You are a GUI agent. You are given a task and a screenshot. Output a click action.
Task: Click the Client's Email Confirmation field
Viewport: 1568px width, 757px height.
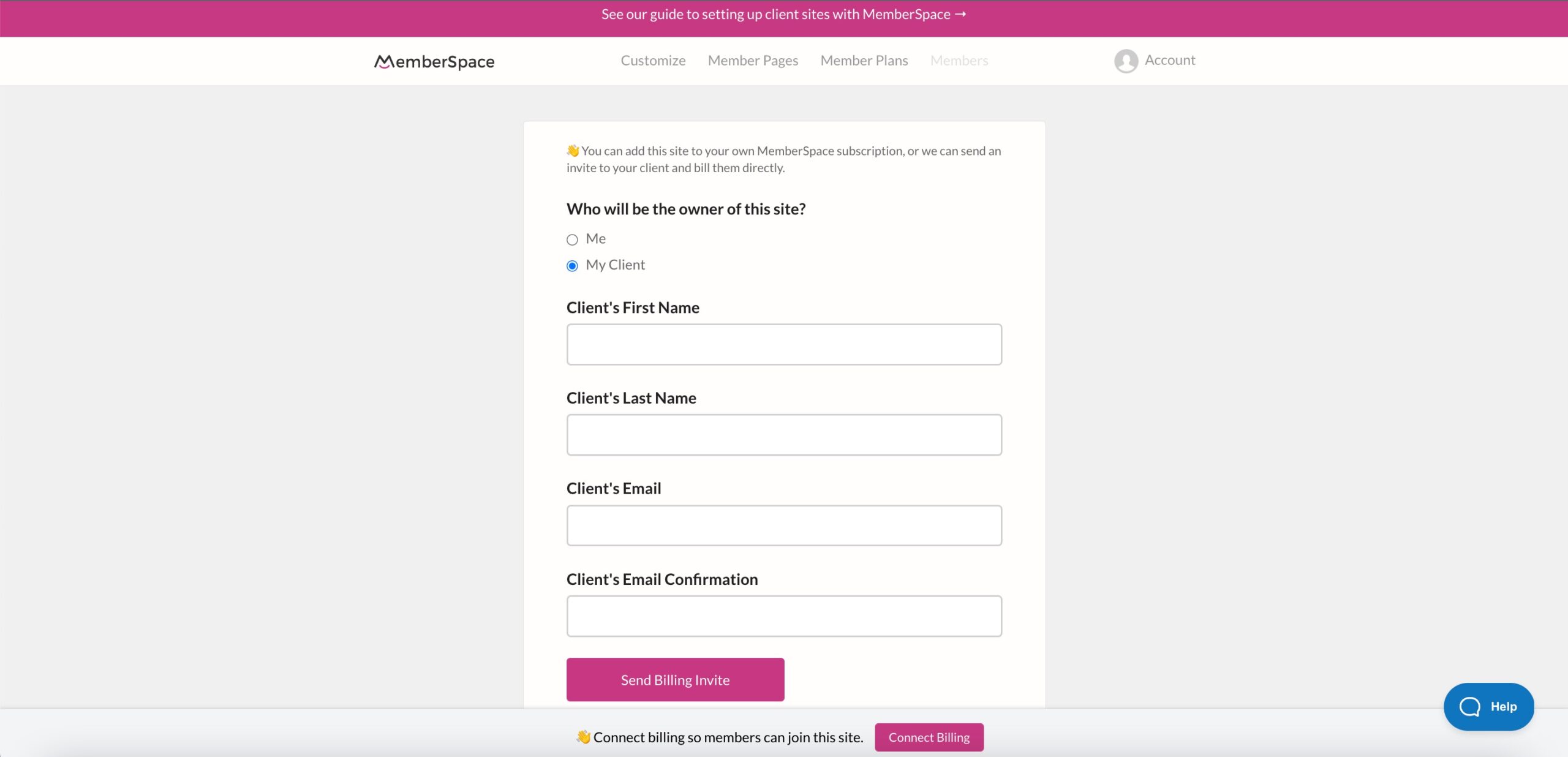point(783,616)
